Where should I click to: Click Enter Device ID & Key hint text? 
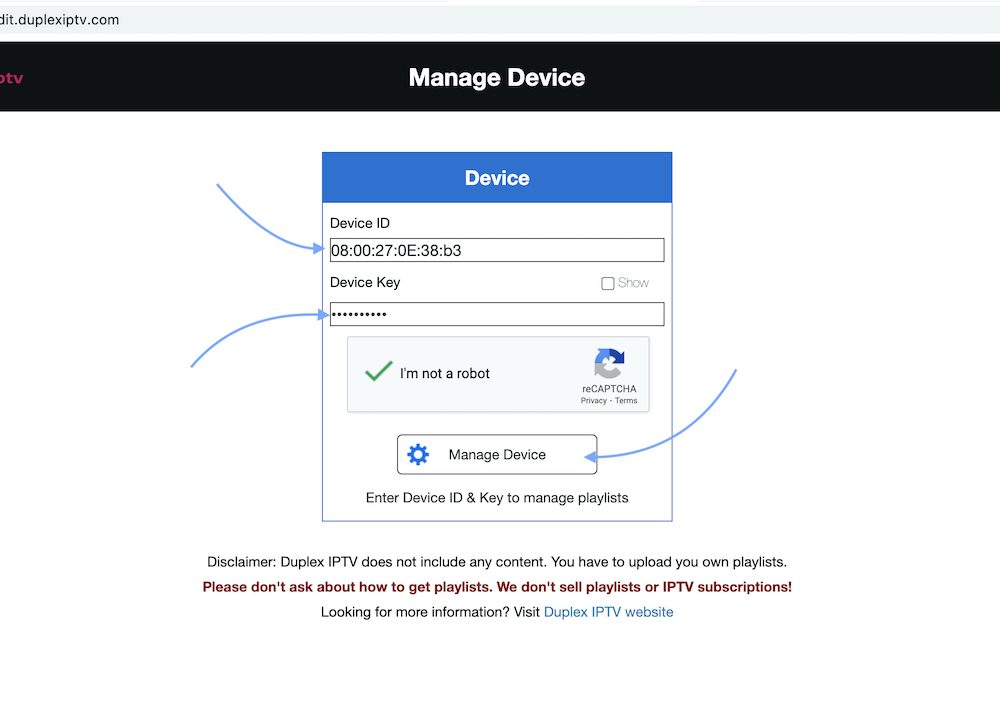pyautogui.click(x=497, y=498)
